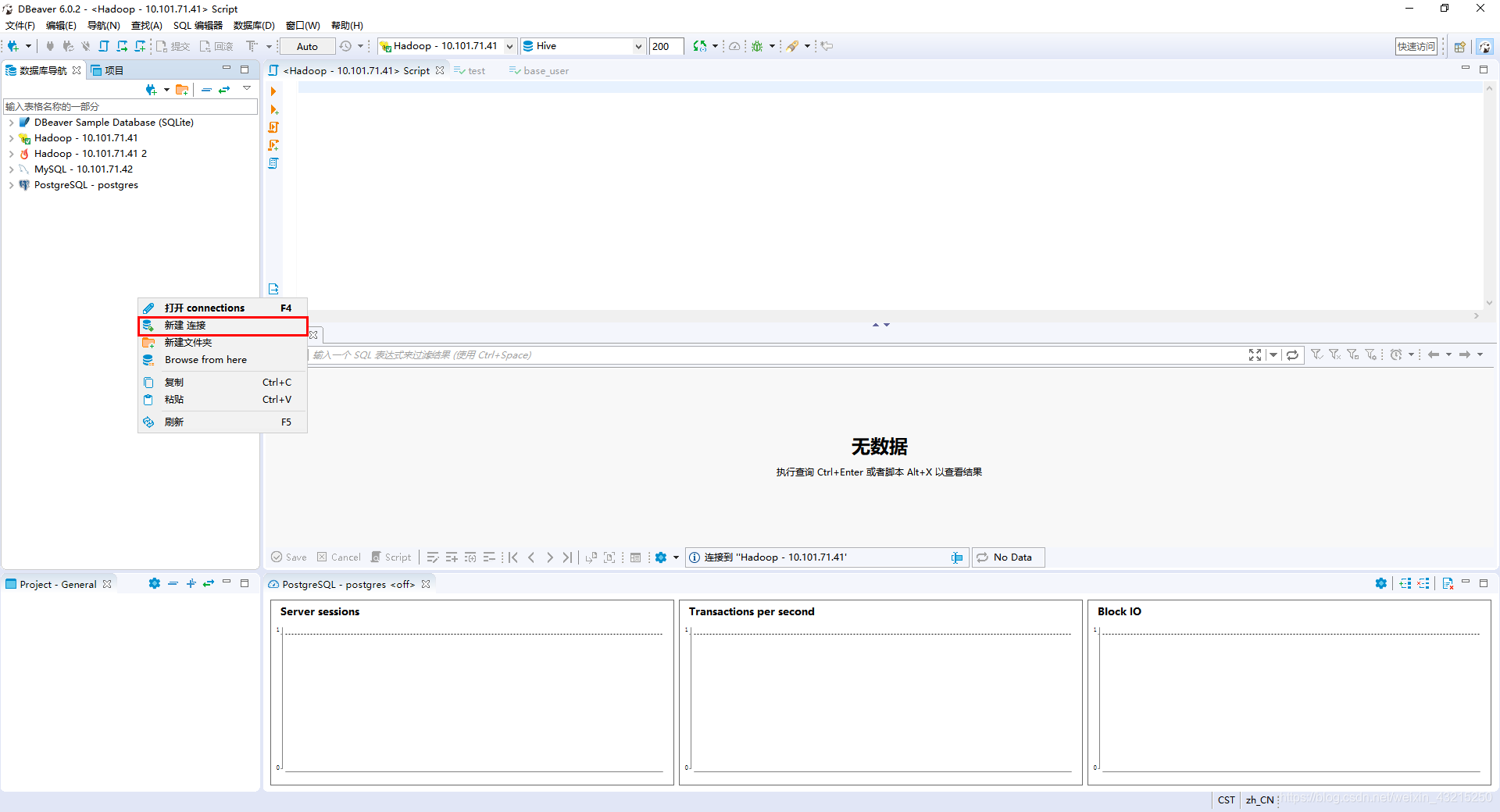Click the gear settings icon in Project panel
Viewport: 1500px width, 812px height.
(x=155, y=583)
